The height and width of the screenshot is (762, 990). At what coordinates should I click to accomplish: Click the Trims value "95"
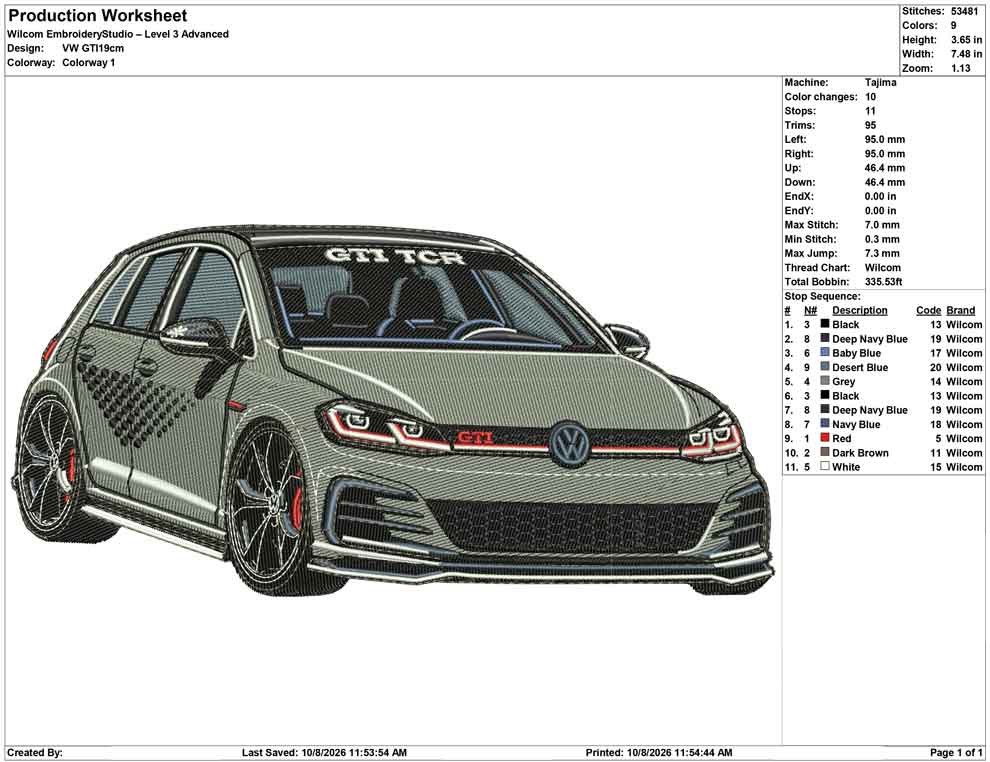[x=870, y=125]
